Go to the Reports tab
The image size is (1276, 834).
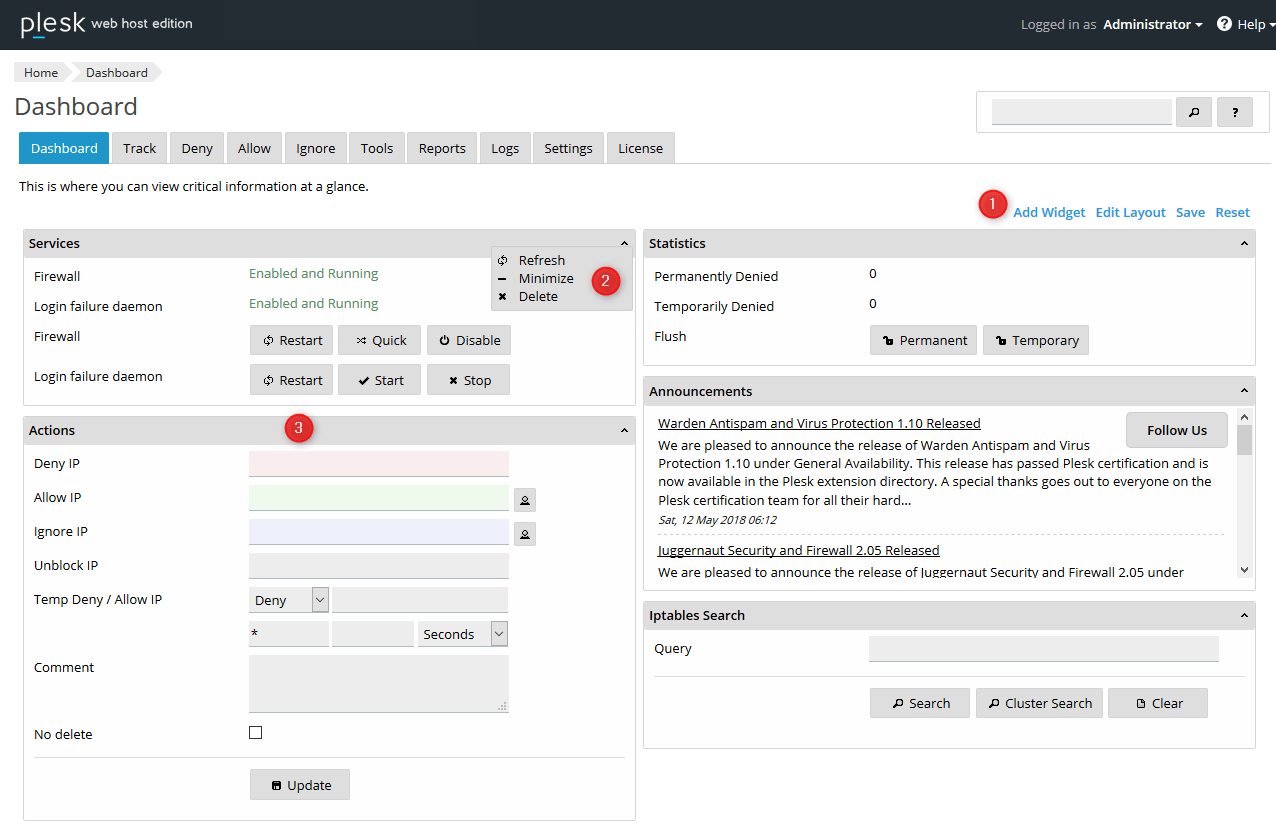(442, 148)
